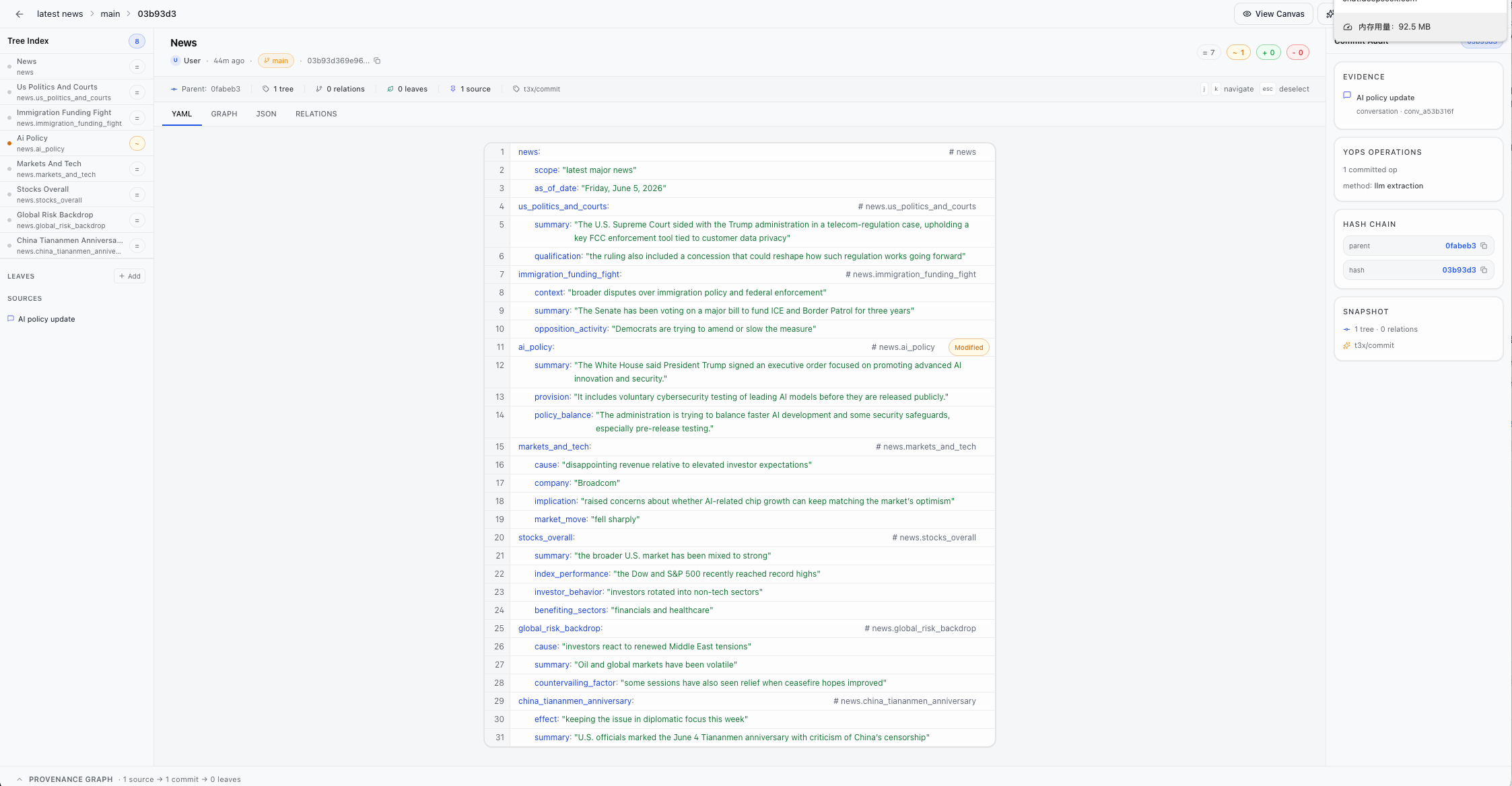Click the 'esc' deselect key hint

tap(1268, 89)
